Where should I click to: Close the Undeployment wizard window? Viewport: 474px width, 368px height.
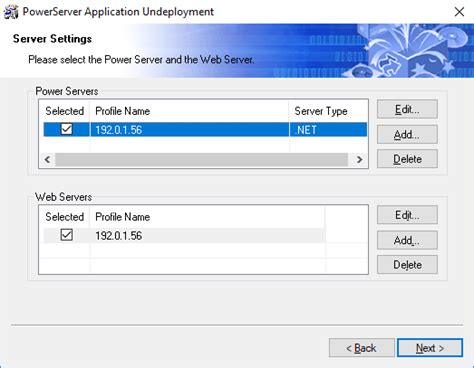459,12
